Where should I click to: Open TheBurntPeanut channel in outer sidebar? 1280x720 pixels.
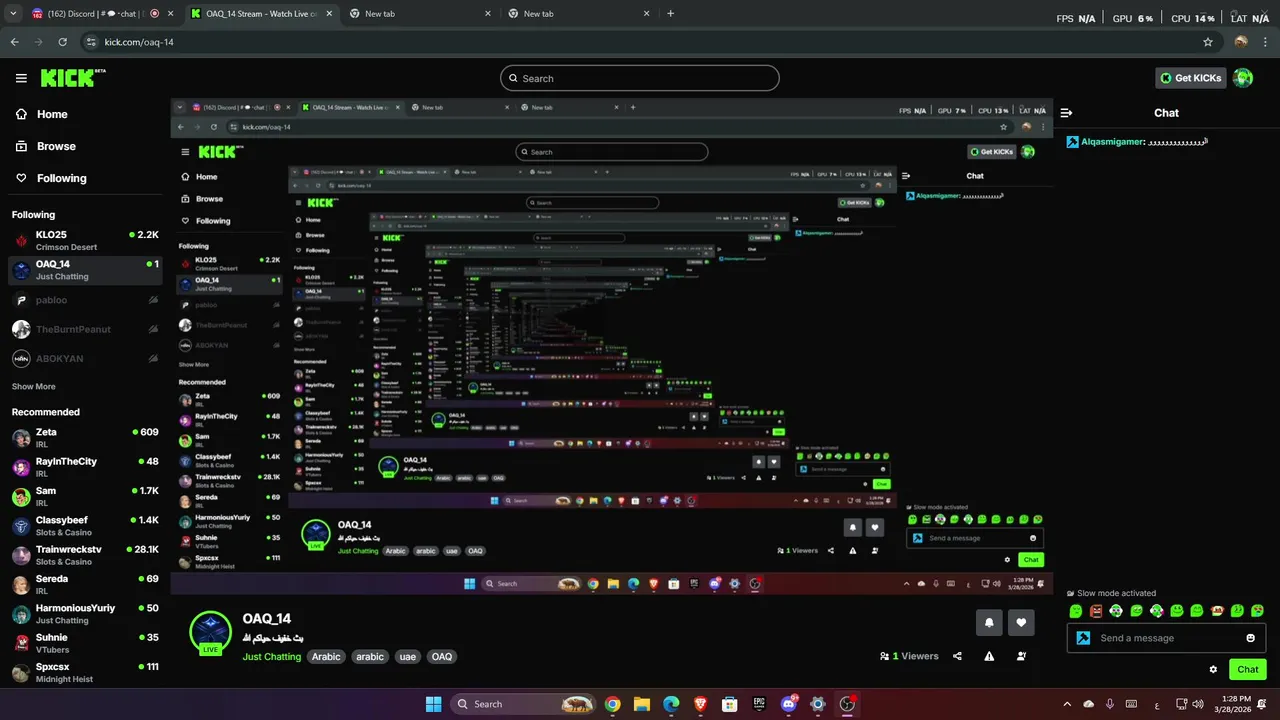[85, 329]
